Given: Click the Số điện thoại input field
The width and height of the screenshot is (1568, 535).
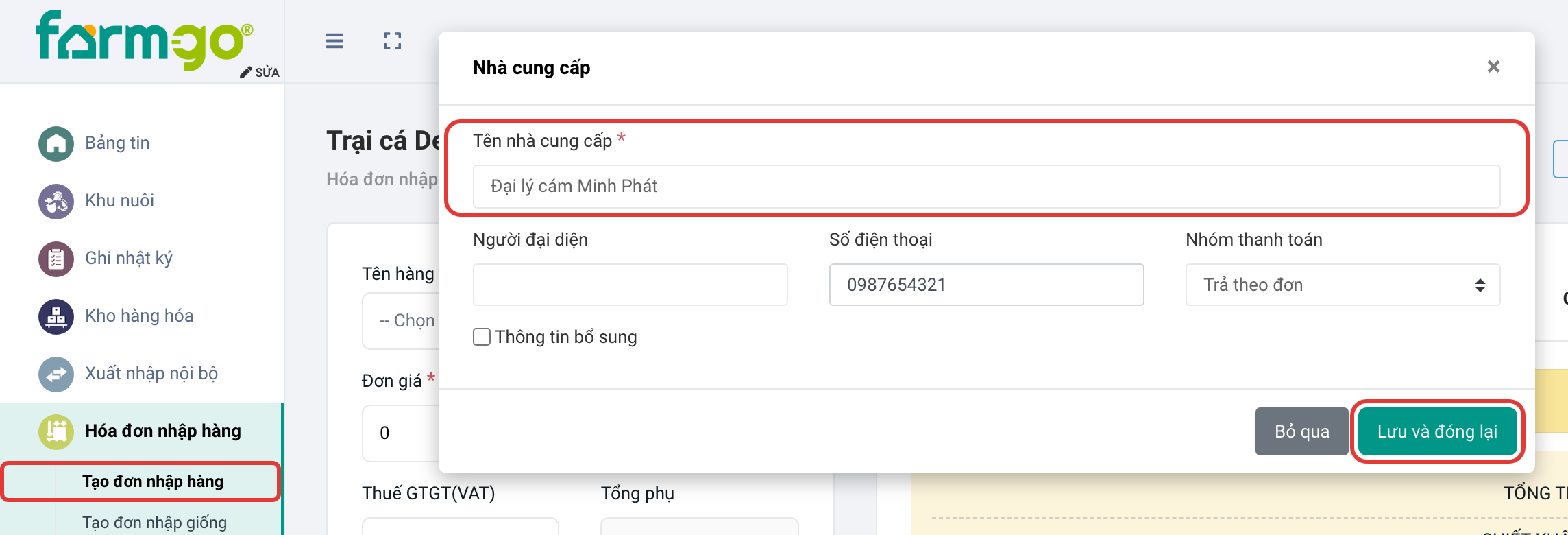Looking at the screenshot, I should (x=987, y=285).
